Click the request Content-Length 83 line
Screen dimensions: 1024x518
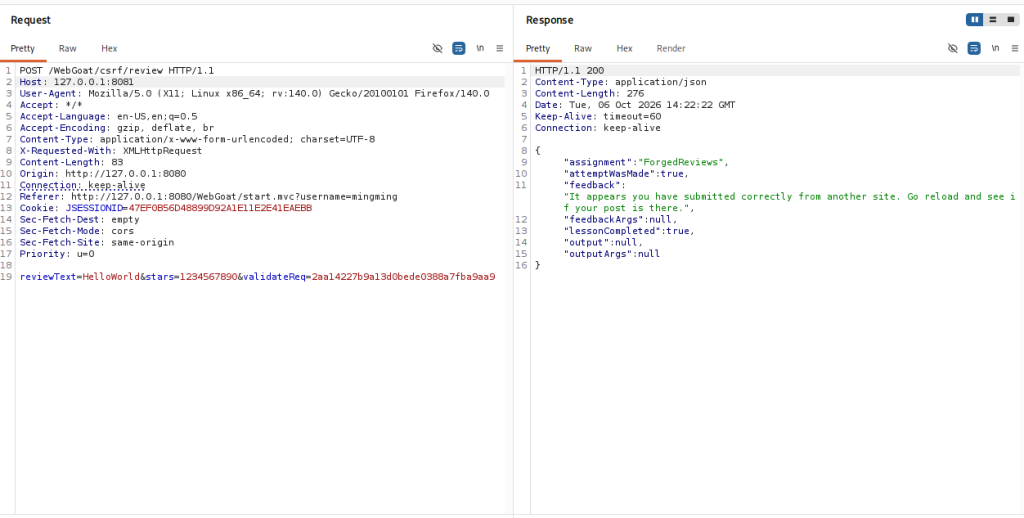click(71, 162)
